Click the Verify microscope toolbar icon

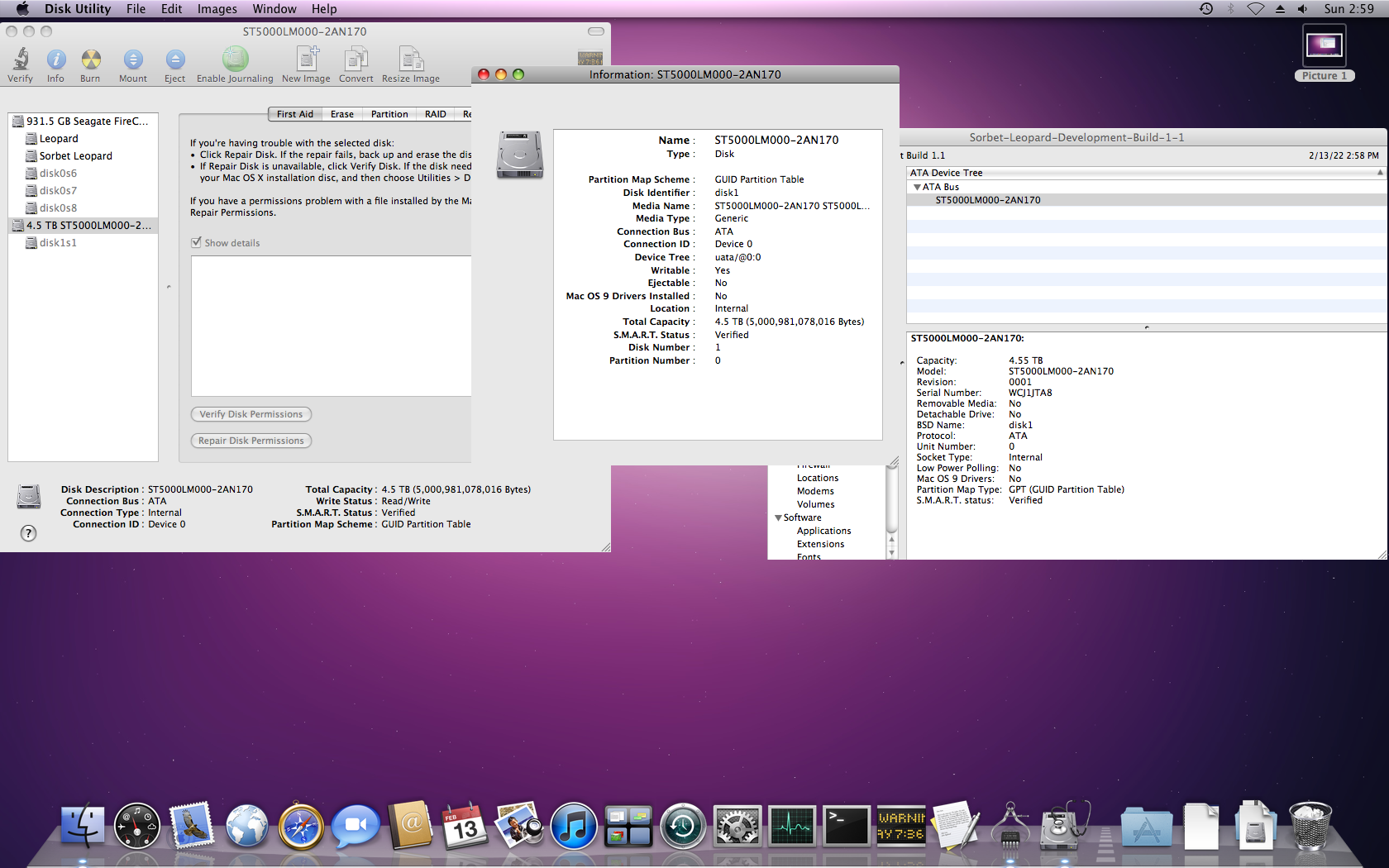[21, 60]
